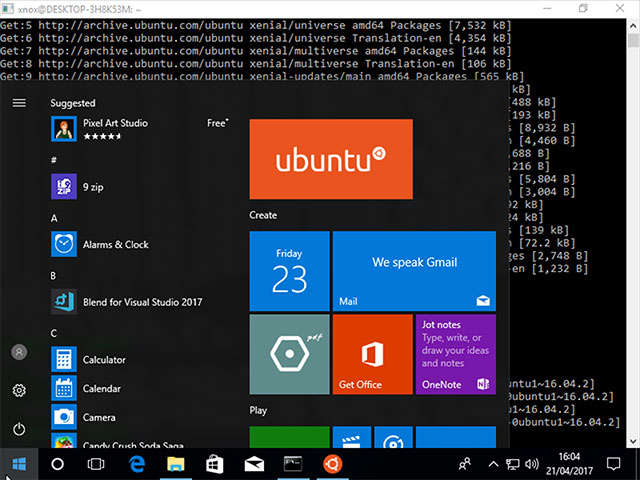
Task: Open the Friday 23 calendar tile
Action: 289,271
